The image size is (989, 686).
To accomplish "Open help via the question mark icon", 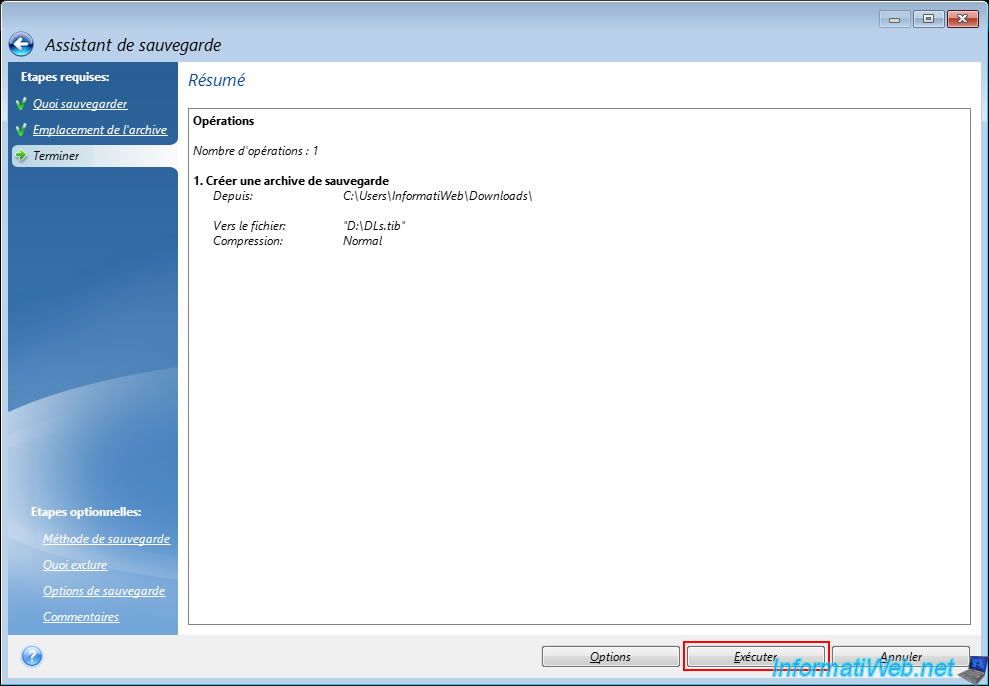I will [x=31, y=657].
